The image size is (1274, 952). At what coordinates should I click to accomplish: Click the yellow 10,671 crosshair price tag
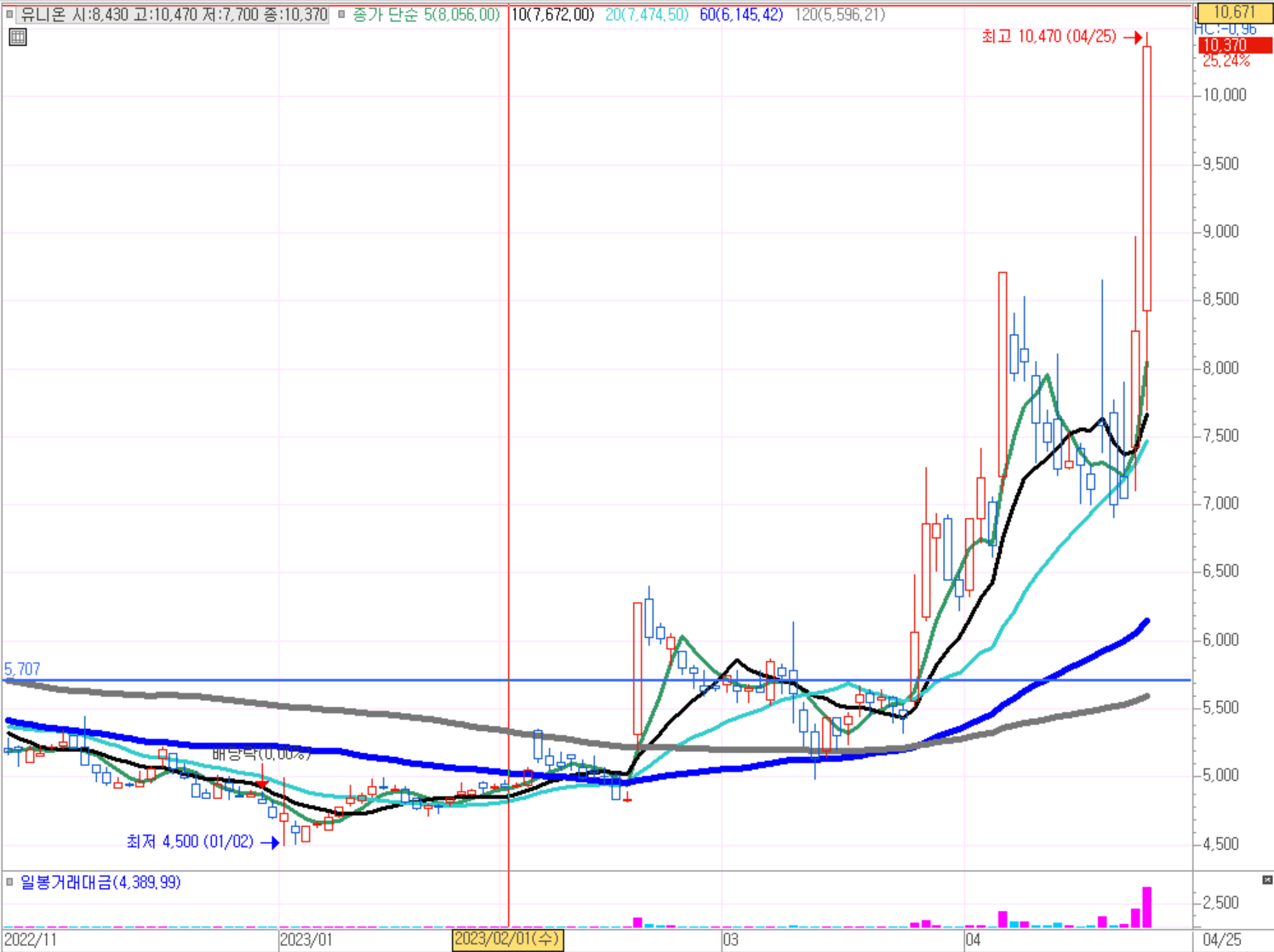tap(1234, 12)
